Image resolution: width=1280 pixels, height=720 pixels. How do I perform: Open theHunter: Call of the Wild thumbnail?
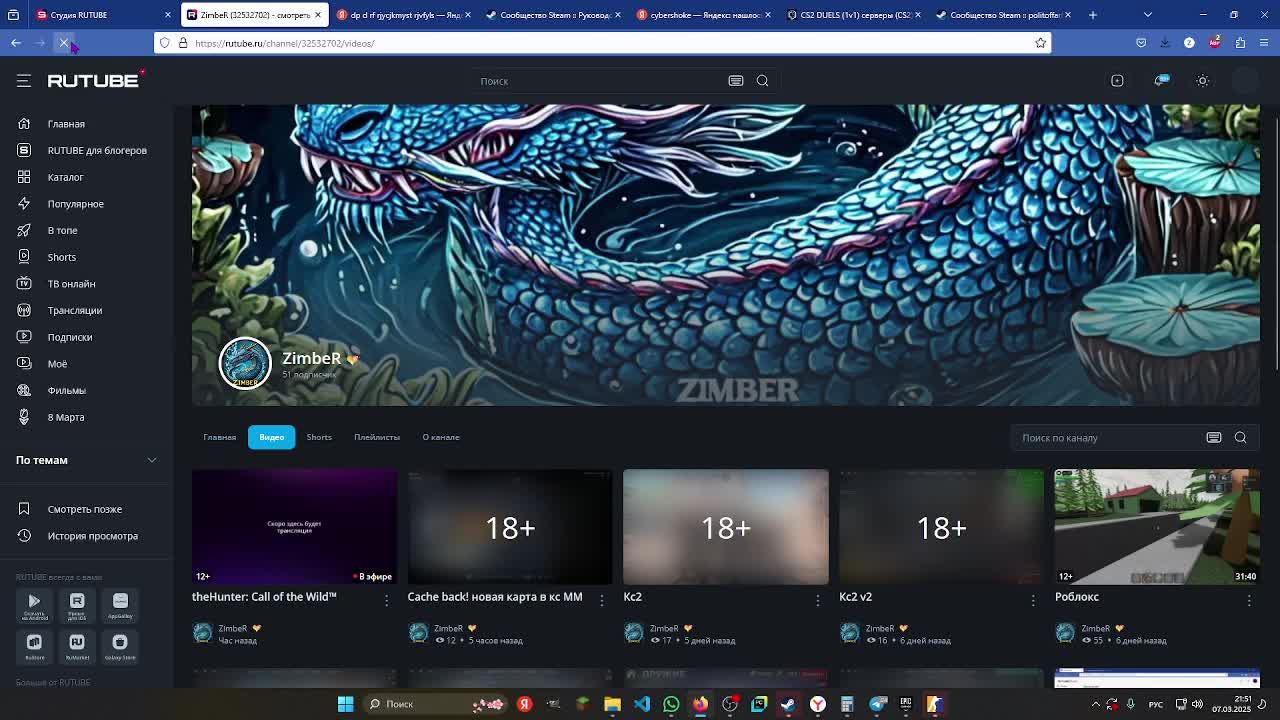tap(294, 527)
